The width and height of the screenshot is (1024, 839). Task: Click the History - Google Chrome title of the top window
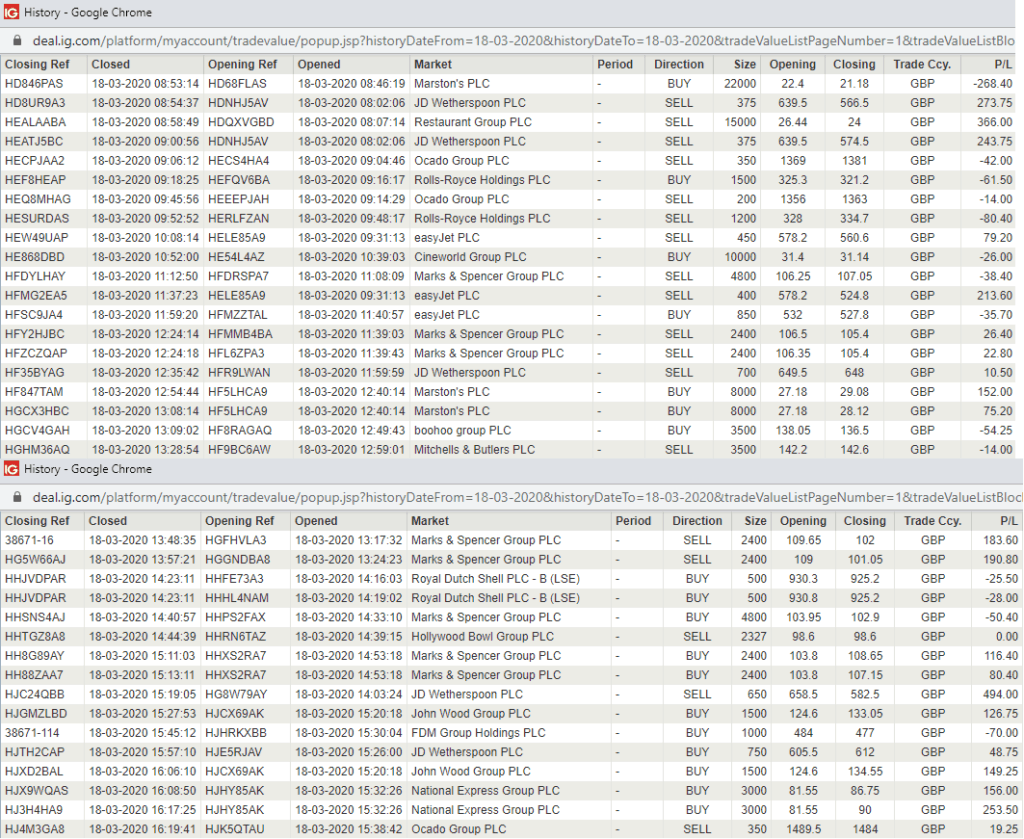pos(88,12)
